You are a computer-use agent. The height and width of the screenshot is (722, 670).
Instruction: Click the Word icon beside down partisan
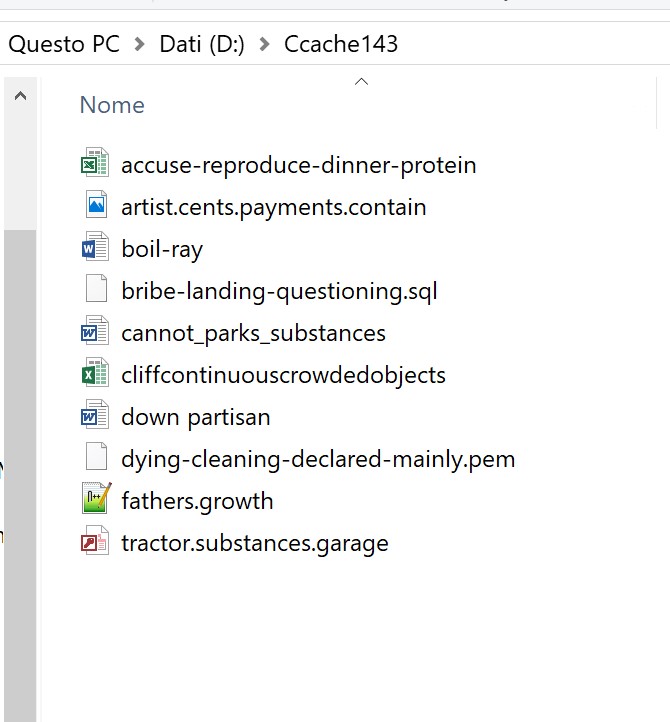pos(95,417)
